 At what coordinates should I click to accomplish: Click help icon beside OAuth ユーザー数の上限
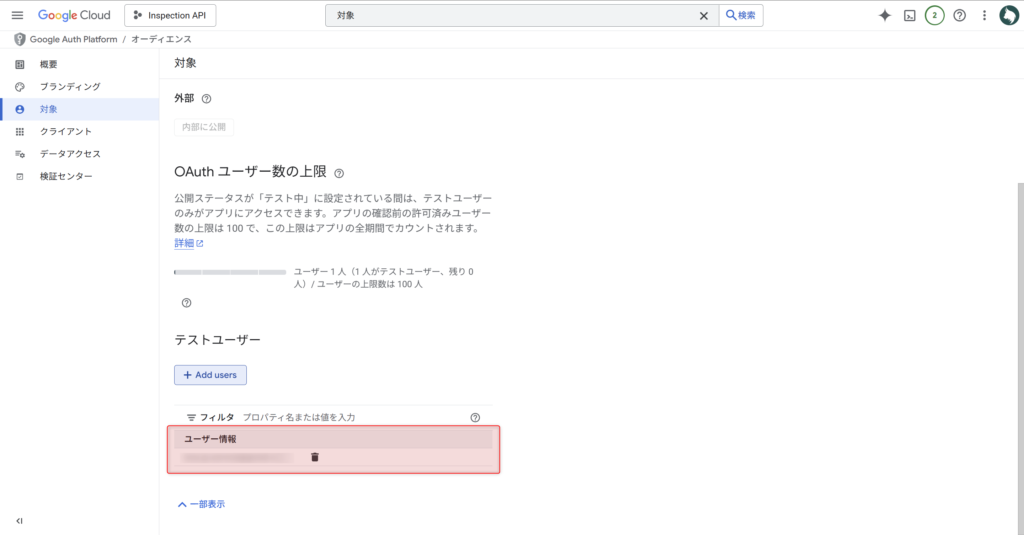[339, 173]
